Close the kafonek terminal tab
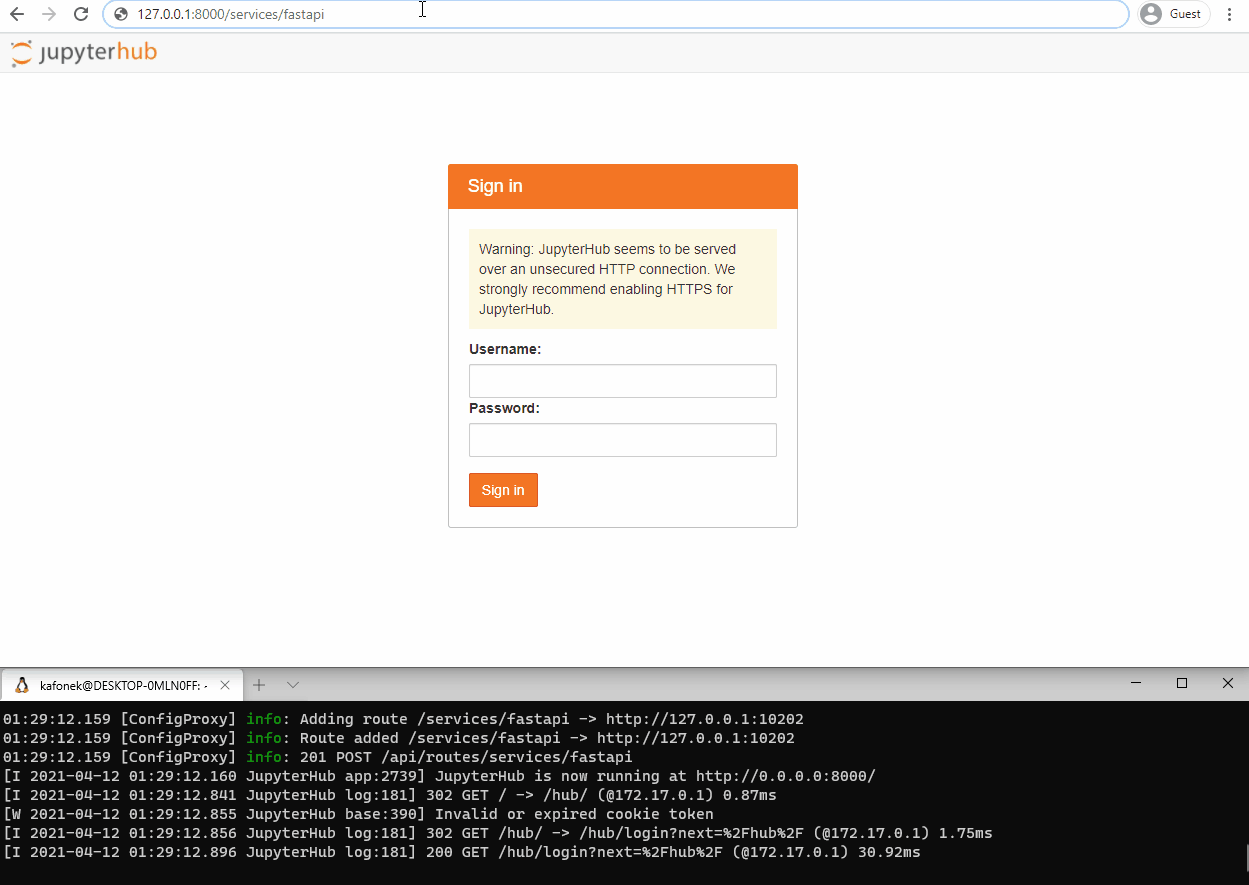This screenshot has width=1249, height=885. (x=225, y=685)
